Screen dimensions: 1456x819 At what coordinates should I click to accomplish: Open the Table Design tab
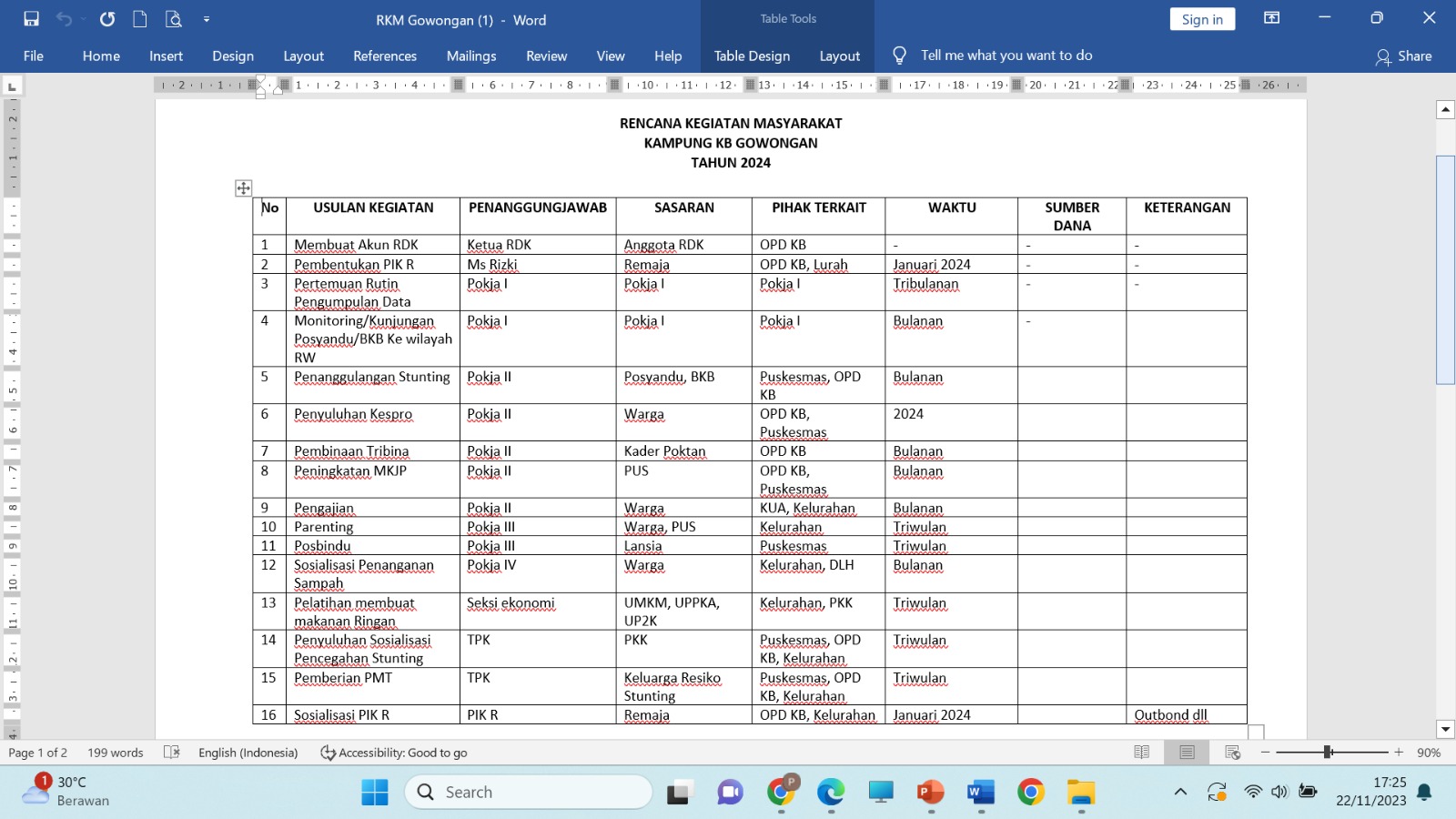[752, 56]
